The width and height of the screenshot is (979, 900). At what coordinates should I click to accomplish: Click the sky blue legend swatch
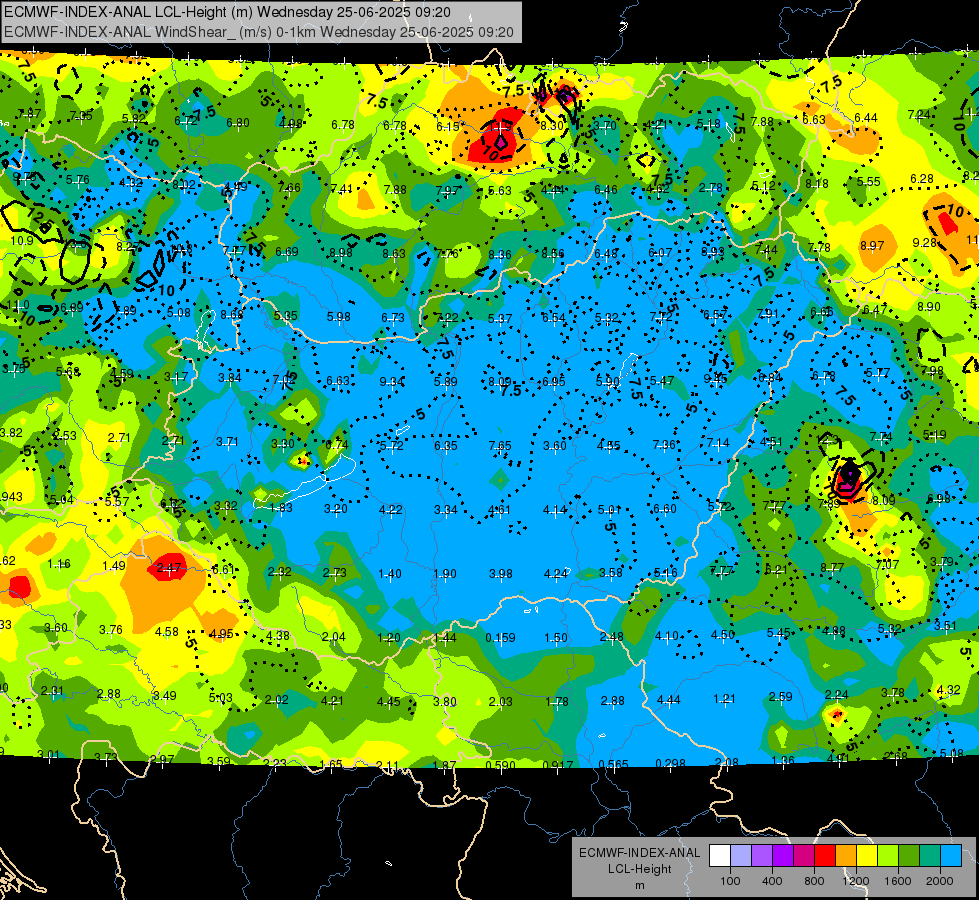pyautogui.click(x=952, y=856)
